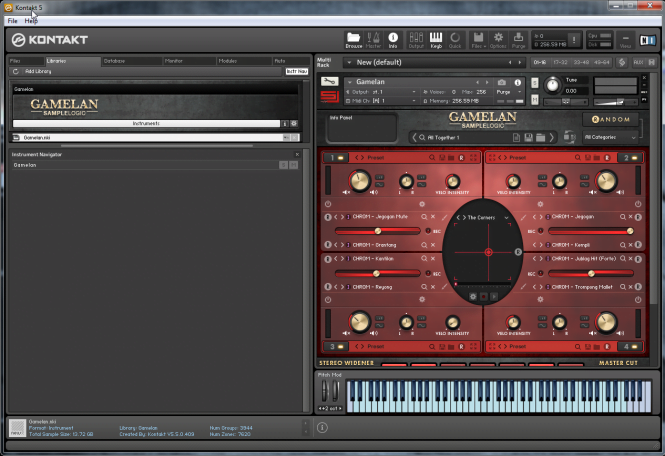Enable REC for the Jegogan Mute slider
The height and width of the screenshot is (456, 665).
(428, 231)
